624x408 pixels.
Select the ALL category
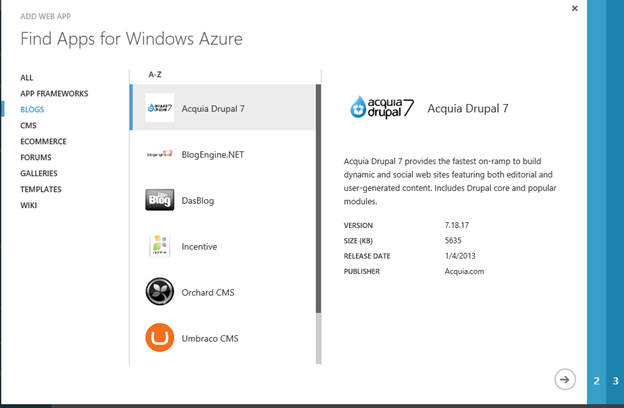27,78
